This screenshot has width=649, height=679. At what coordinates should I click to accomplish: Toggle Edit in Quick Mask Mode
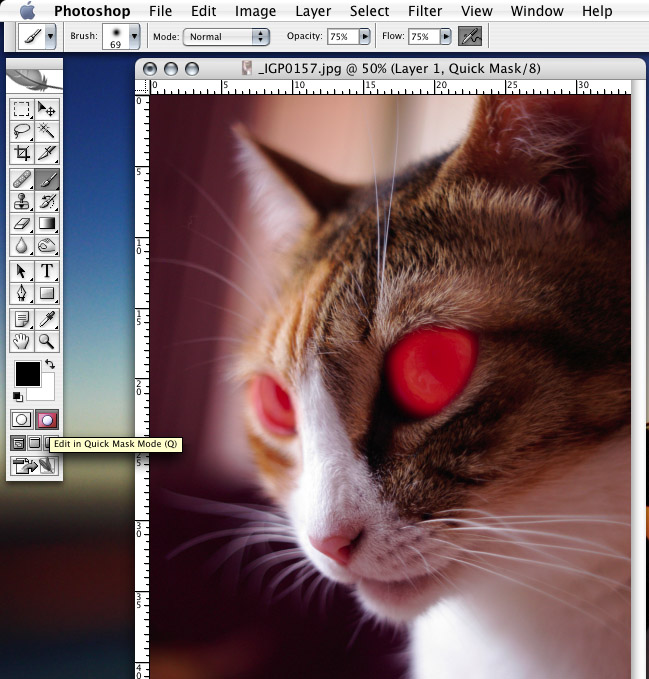click(x=47, y=420)
